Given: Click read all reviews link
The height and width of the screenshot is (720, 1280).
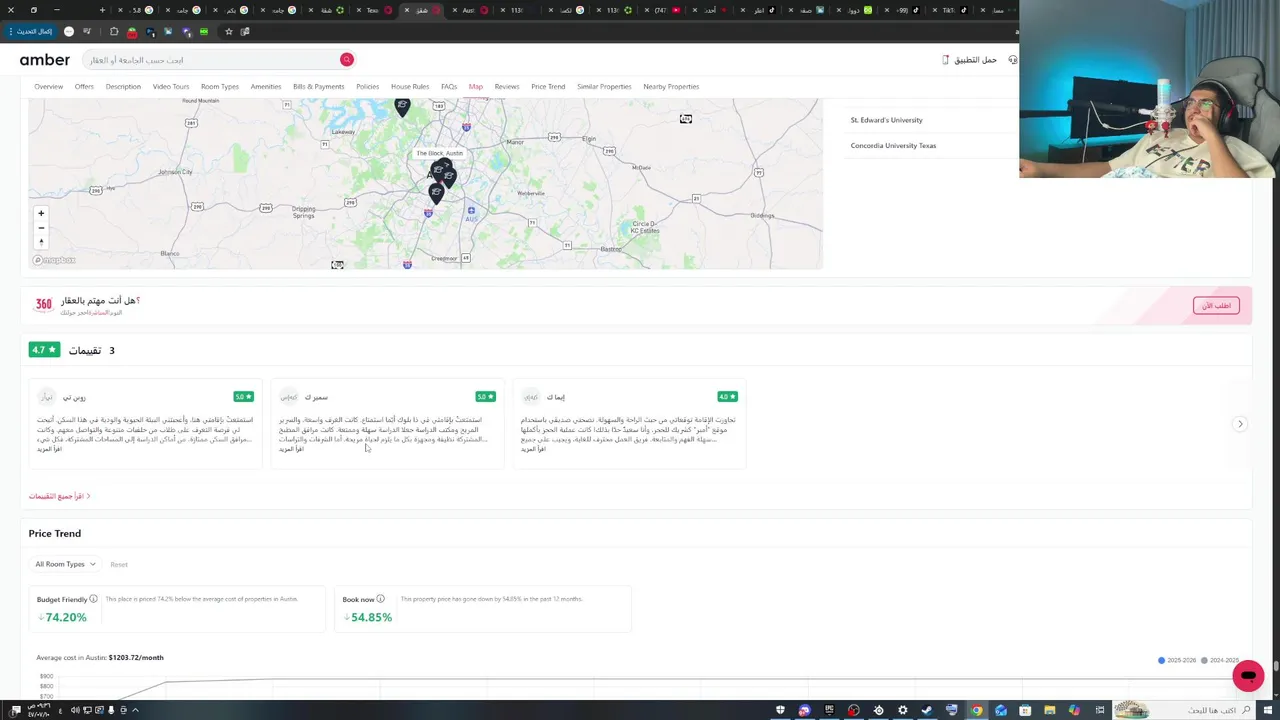Looking at the screenshot, I should pyautogui.click(x=59, y=496).
